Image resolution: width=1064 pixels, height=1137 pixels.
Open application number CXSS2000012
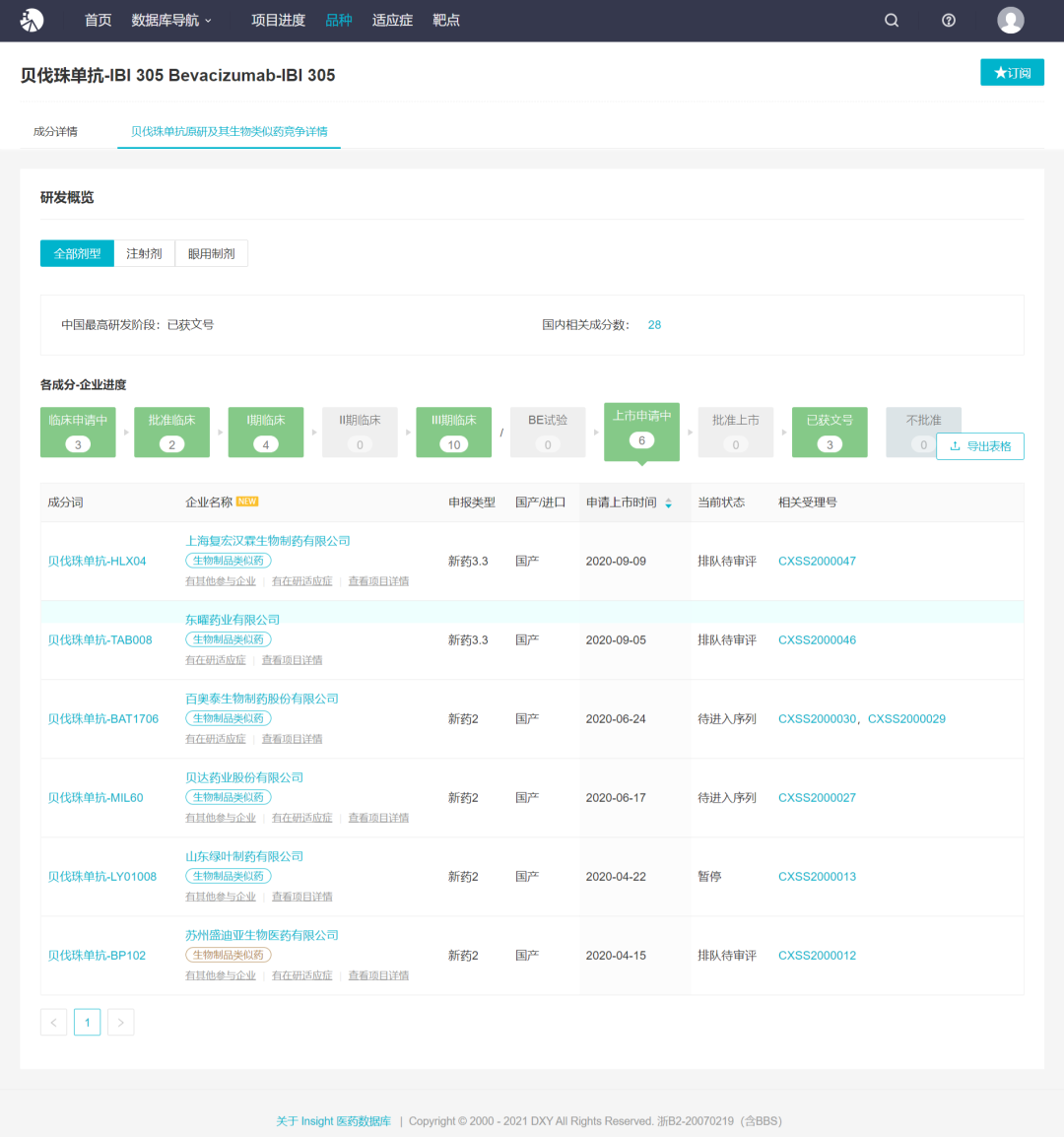click(817, 957)
